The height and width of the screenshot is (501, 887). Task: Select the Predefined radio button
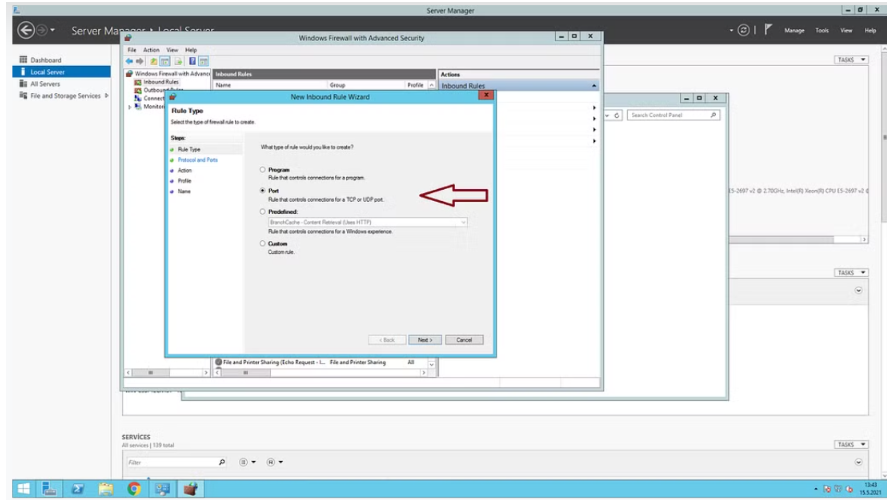[262, 211]
